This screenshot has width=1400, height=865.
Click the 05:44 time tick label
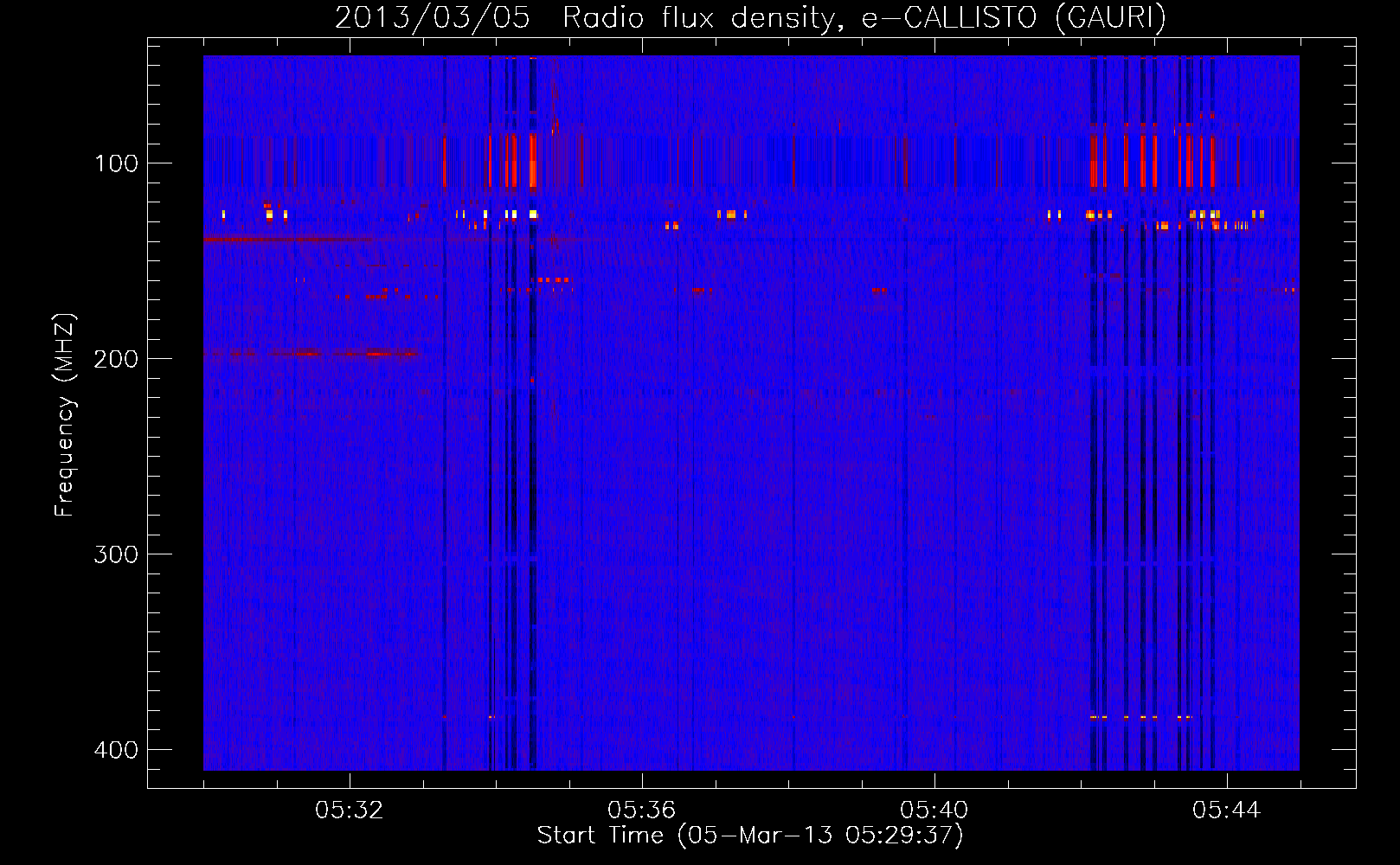point(1227,811)
